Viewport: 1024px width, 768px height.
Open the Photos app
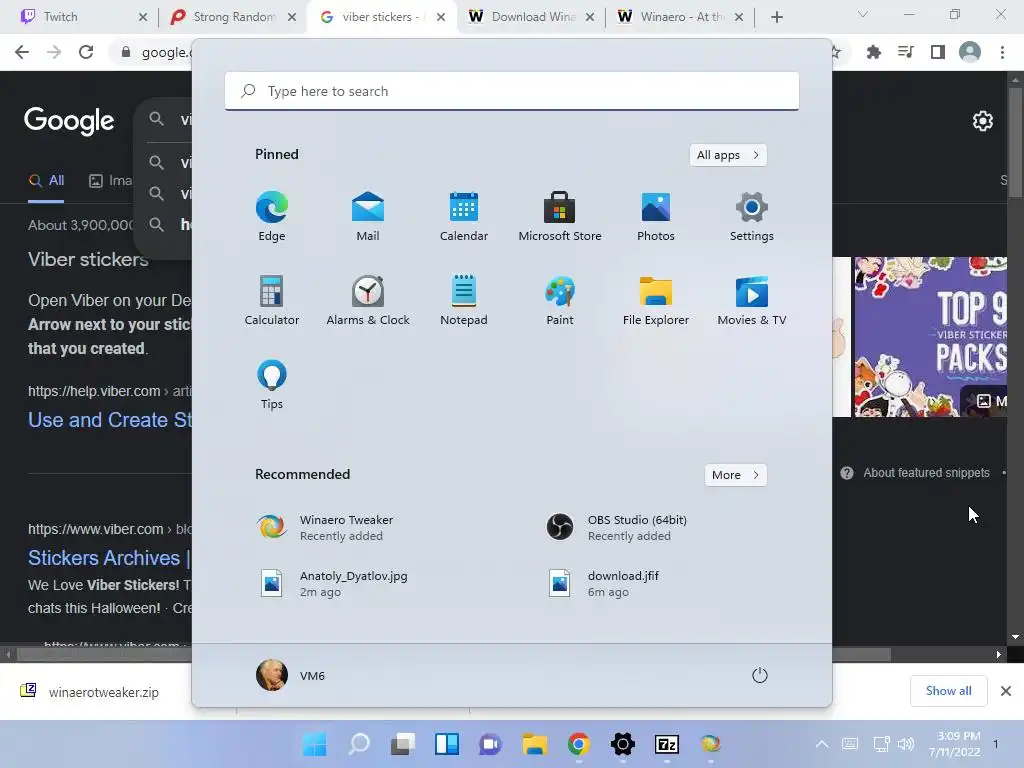coord(656,216)
